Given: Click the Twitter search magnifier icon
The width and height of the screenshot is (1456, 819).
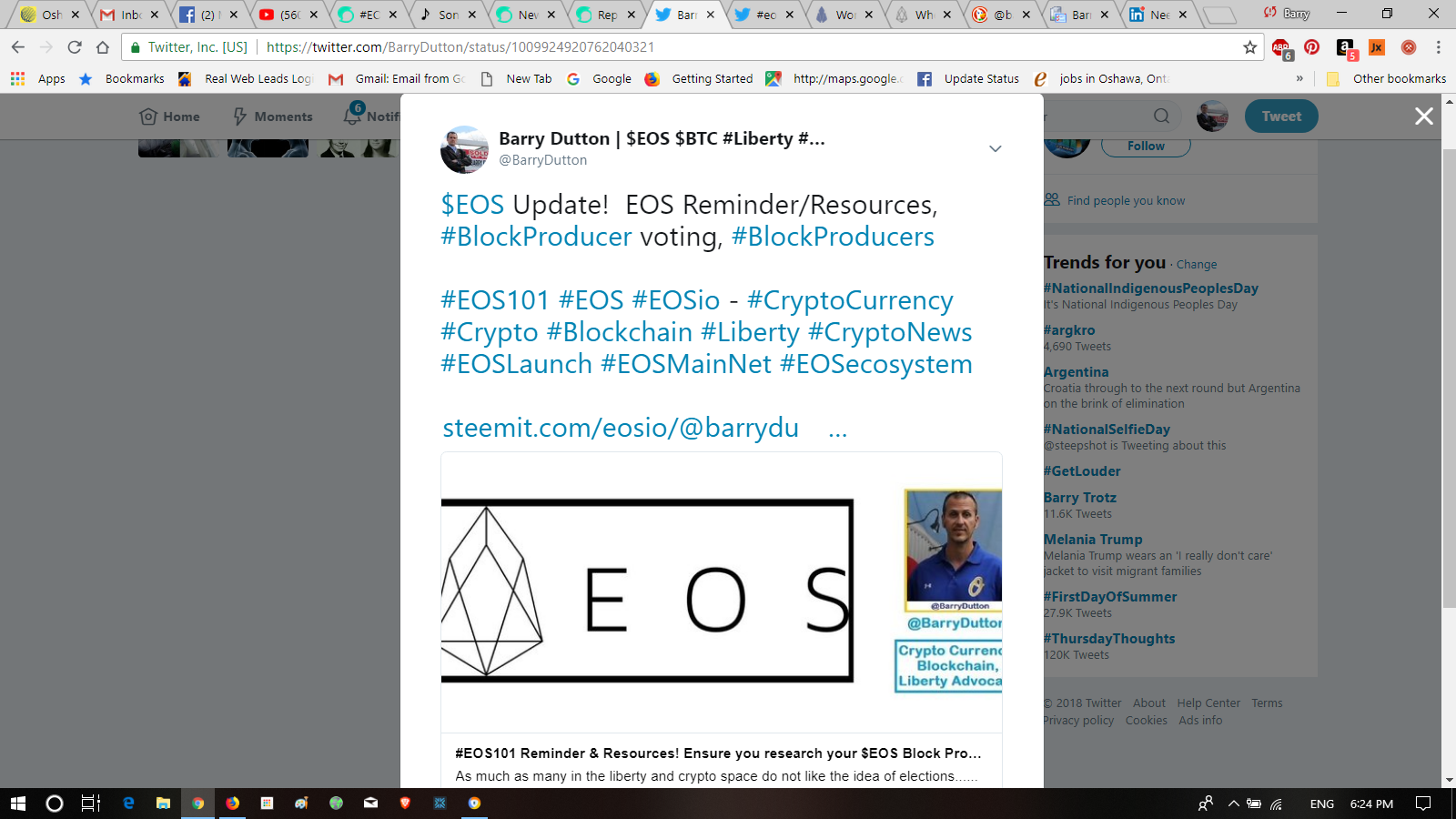Looking at the screenshot, I should [1162, 116].
